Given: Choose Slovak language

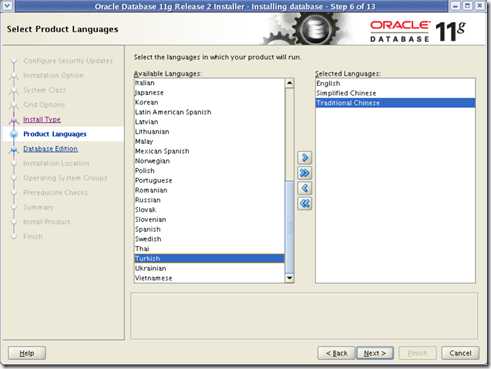Looking at the screenshot, I should 209,210.
